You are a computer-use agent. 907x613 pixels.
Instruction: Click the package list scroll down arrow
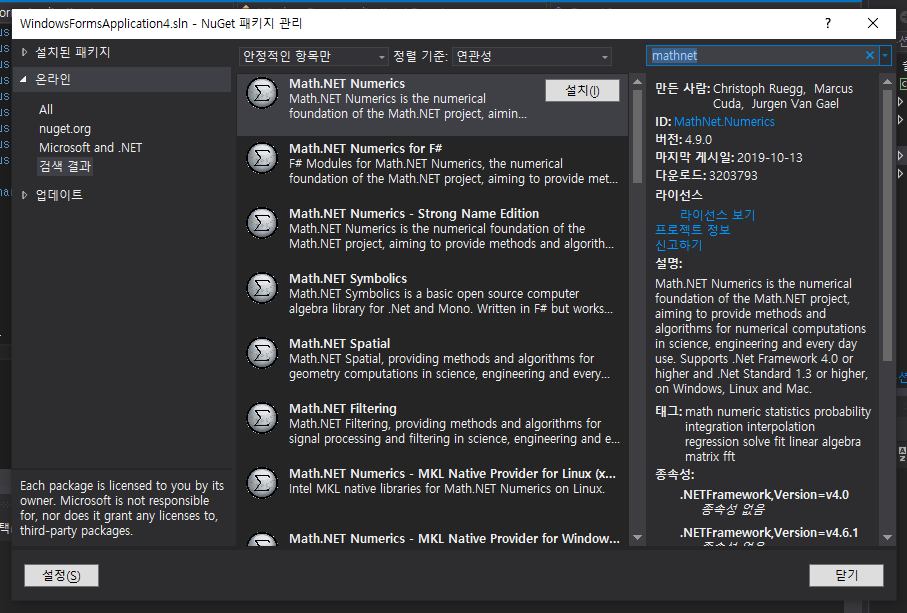pos(637,537)
